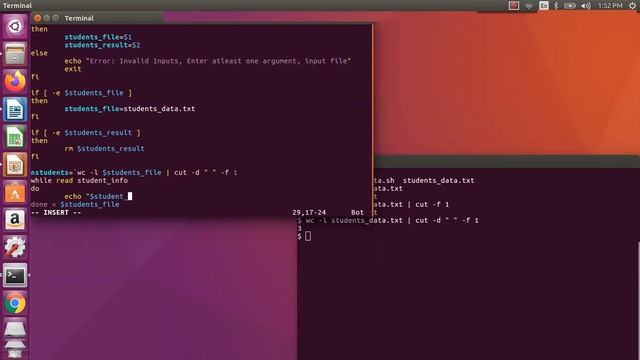Viewport: 640px width, 360px height.
Task: Open the system session gear menu
Action: point(632,5)
